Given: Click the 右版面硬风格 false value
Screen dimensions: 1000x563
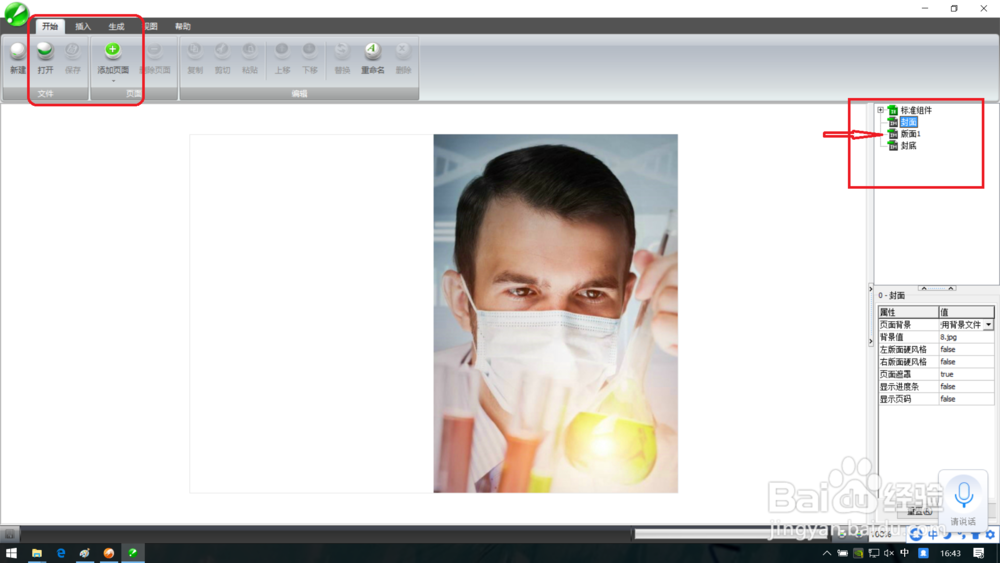Looking at the screenshot, I should click(x=966, y=362).
